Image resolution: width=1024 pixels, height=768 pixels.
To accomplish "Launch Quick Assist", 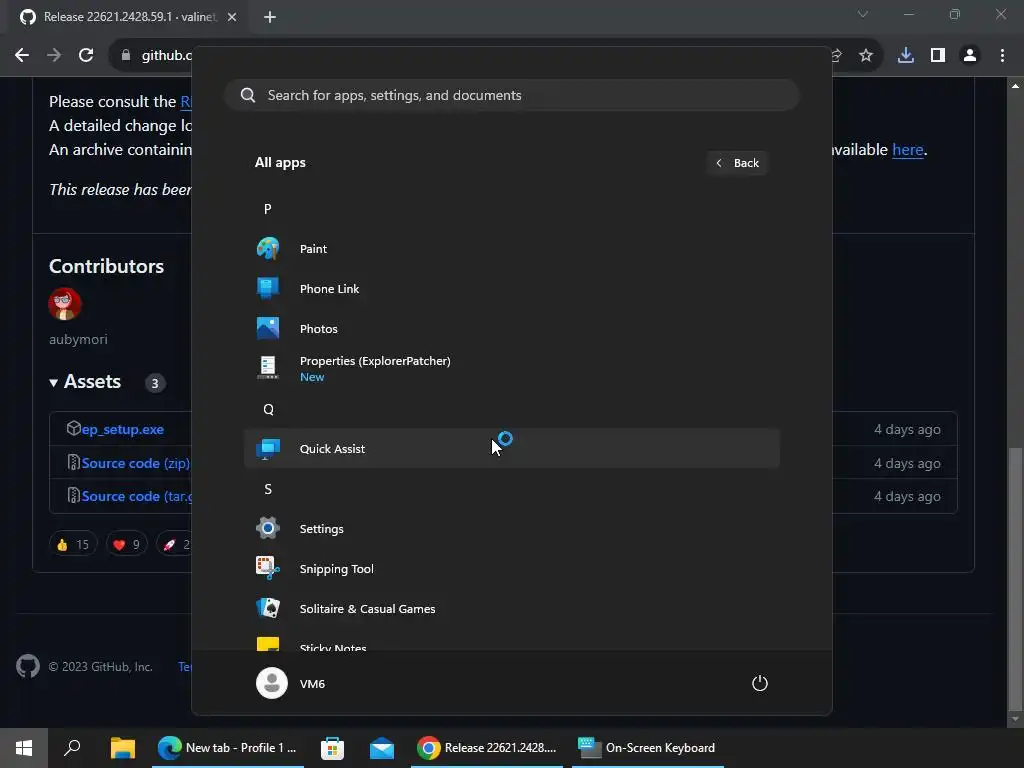I will [x=511, y=449].
